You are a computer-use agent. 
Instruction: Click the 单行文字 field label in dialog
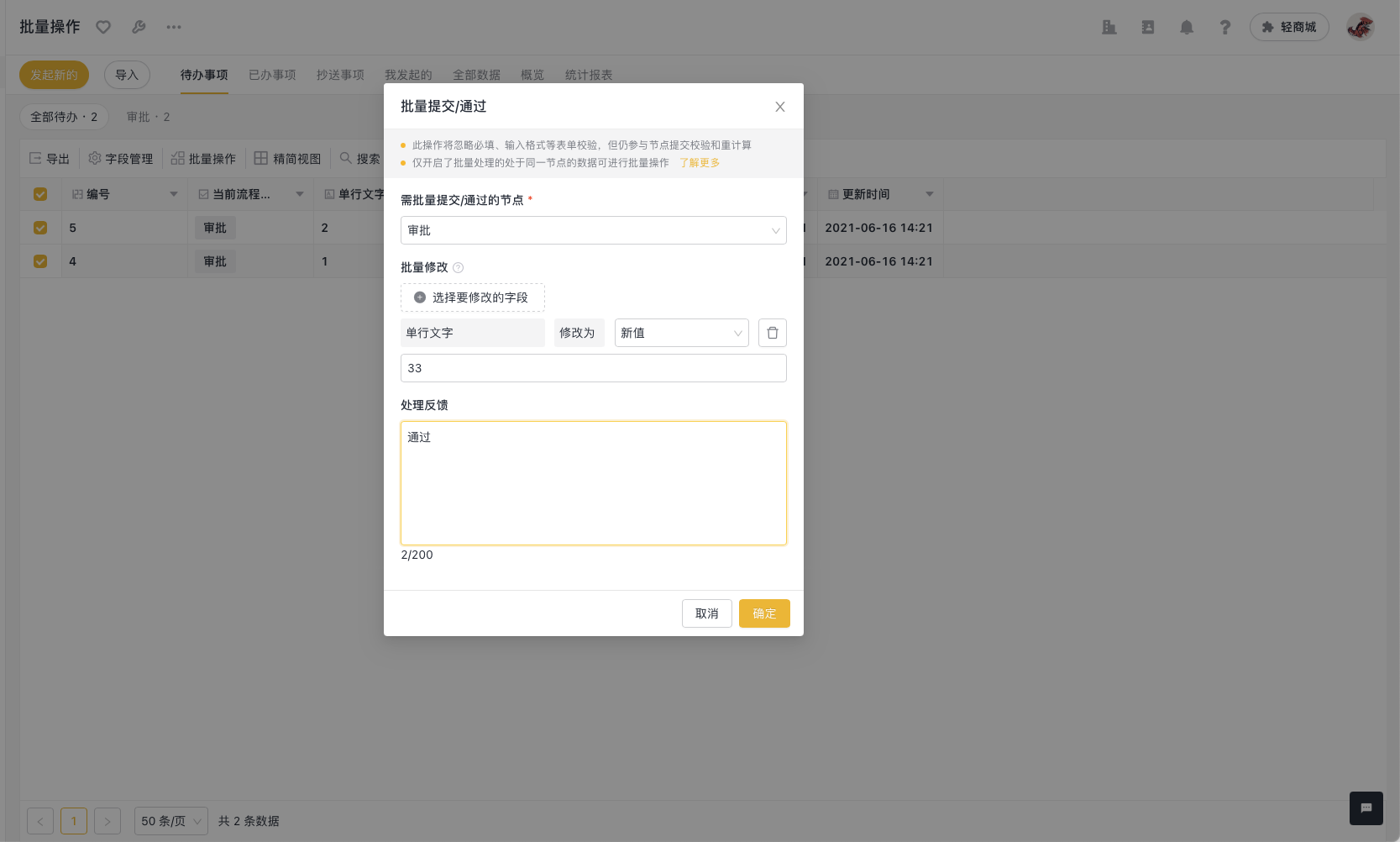473,333
